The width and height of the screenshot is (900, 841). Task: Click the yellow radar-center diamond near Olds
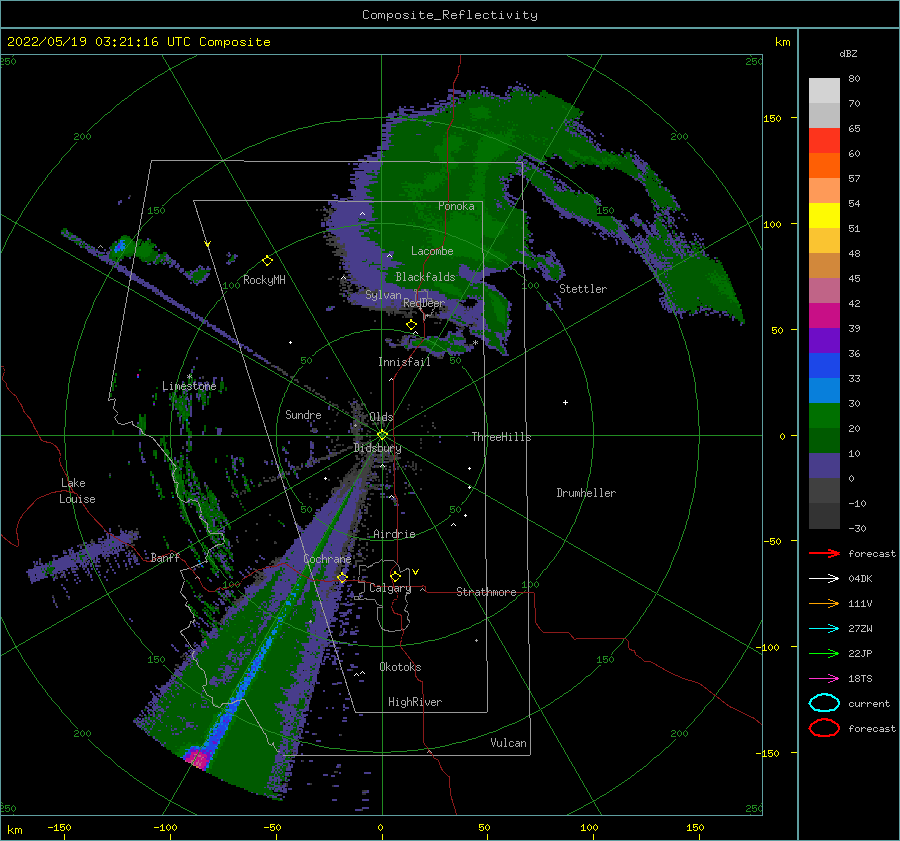click(x=382, y=435)
